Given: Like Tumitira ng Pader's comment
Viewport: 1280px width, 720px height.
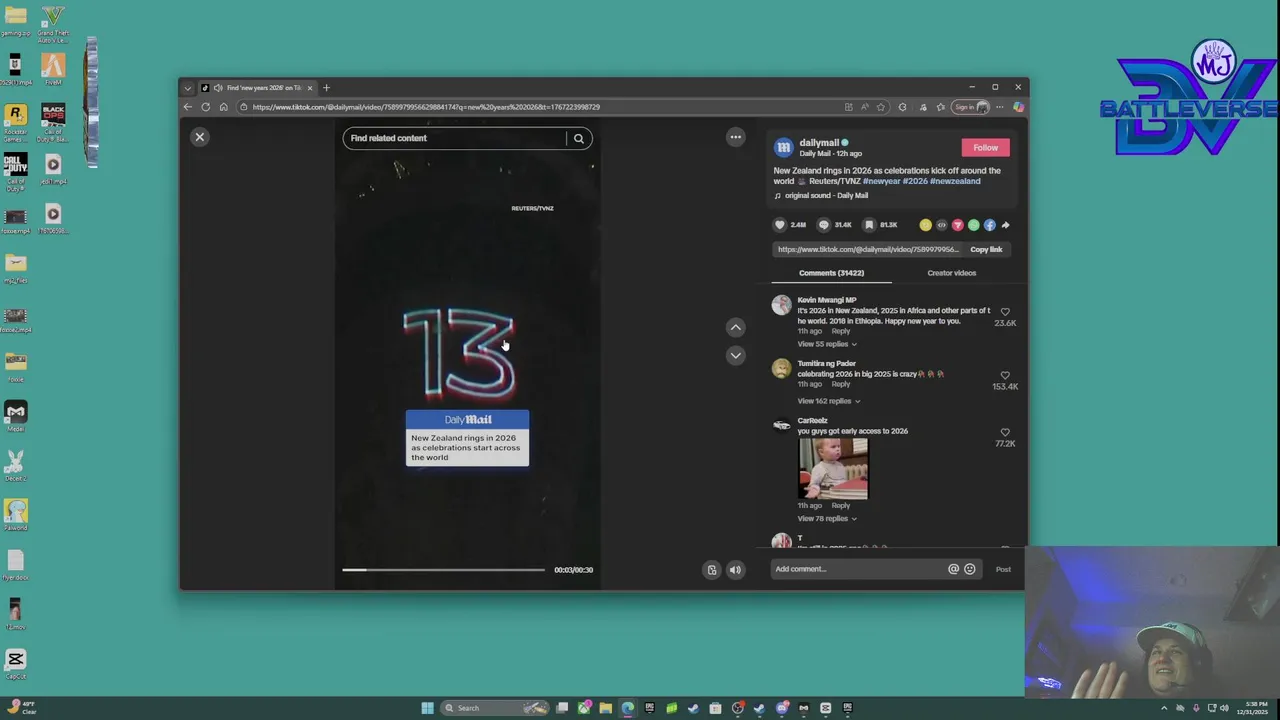Looking at the screenshot, I should pyautogui.click(x=1005, y=376).
